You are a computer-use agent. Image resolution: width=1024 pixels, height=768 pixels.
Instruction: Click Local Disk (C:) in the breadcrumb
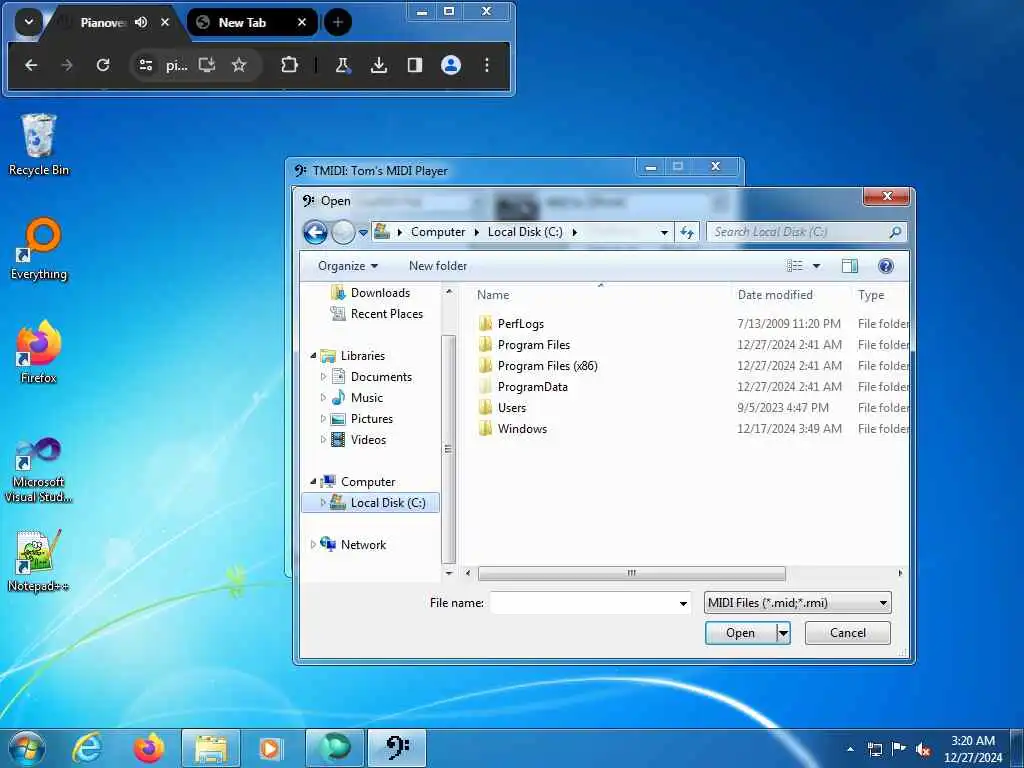coord(525,232)
